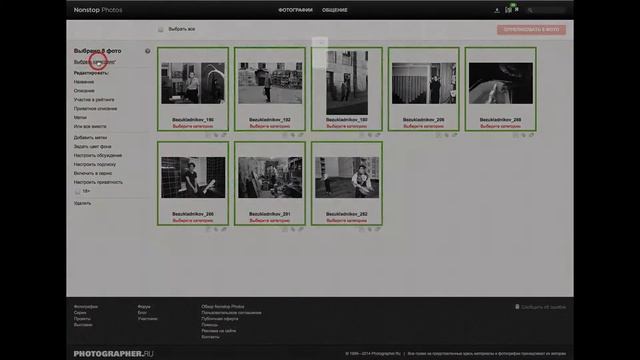Screen dimensions: 640x360
Task: Click Приватное описание in sidebar
Action: [x=96, y=109]
